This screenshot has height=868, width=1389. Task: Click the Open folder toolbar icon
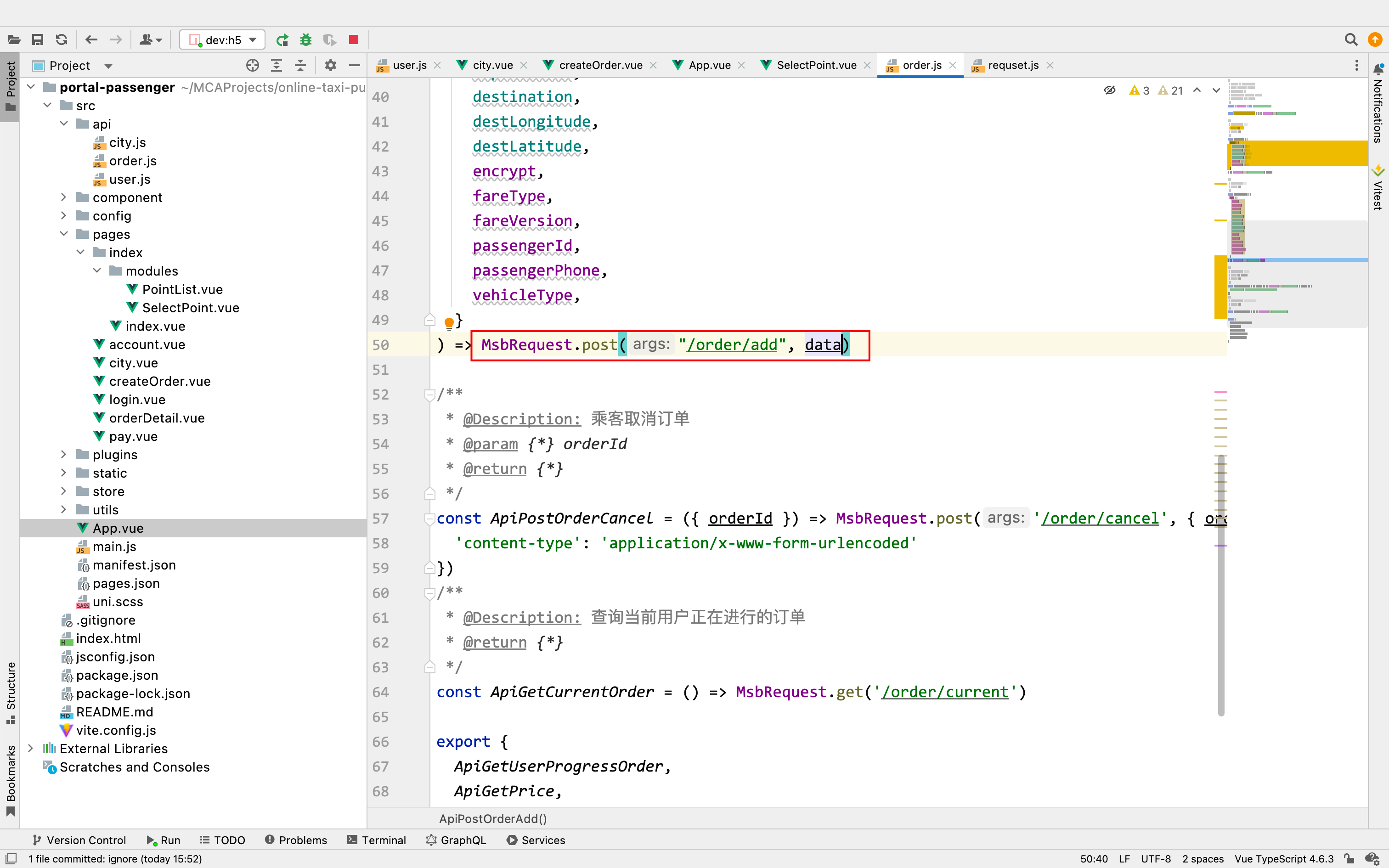click(x=14, y=39)
